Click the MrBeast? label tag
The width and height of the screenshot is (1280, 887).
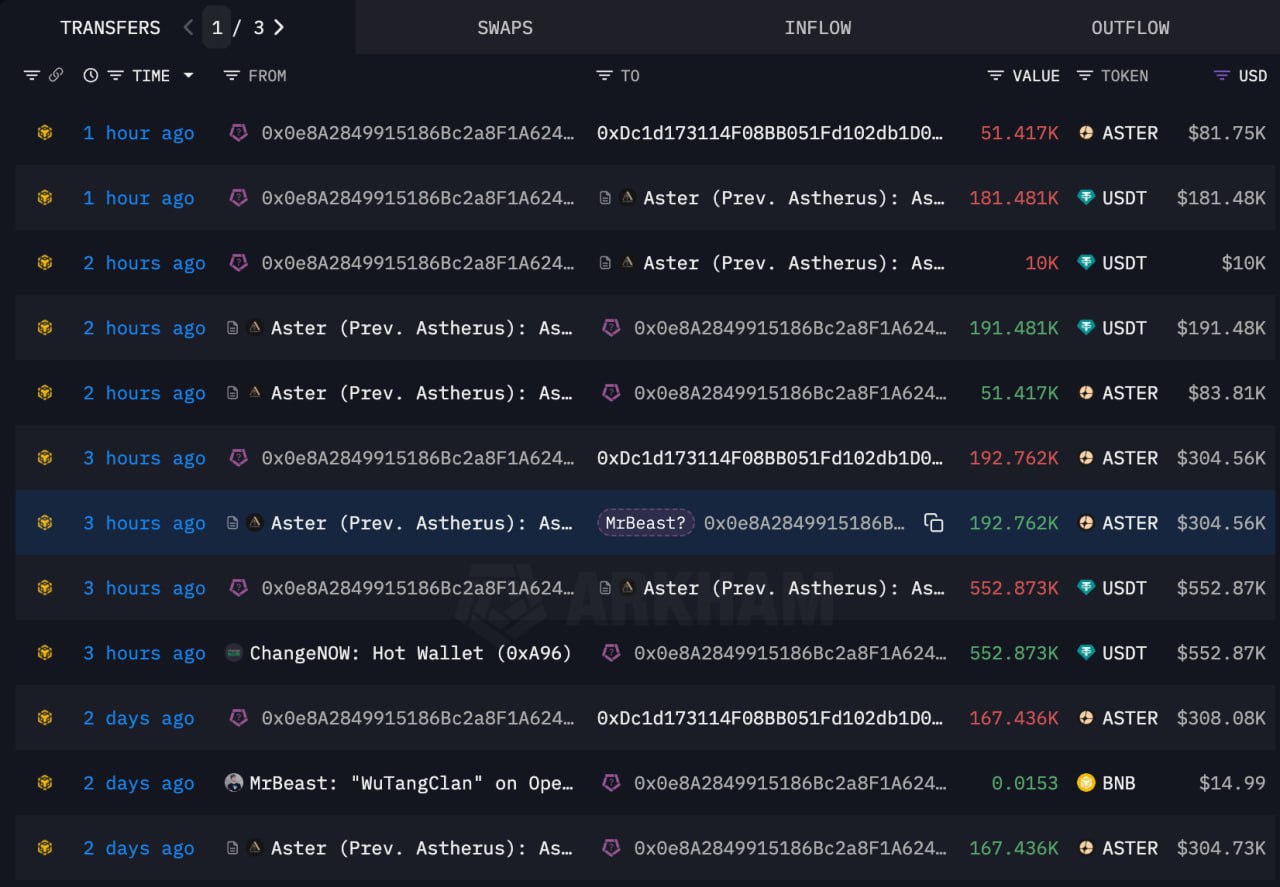tap(646, 523)
